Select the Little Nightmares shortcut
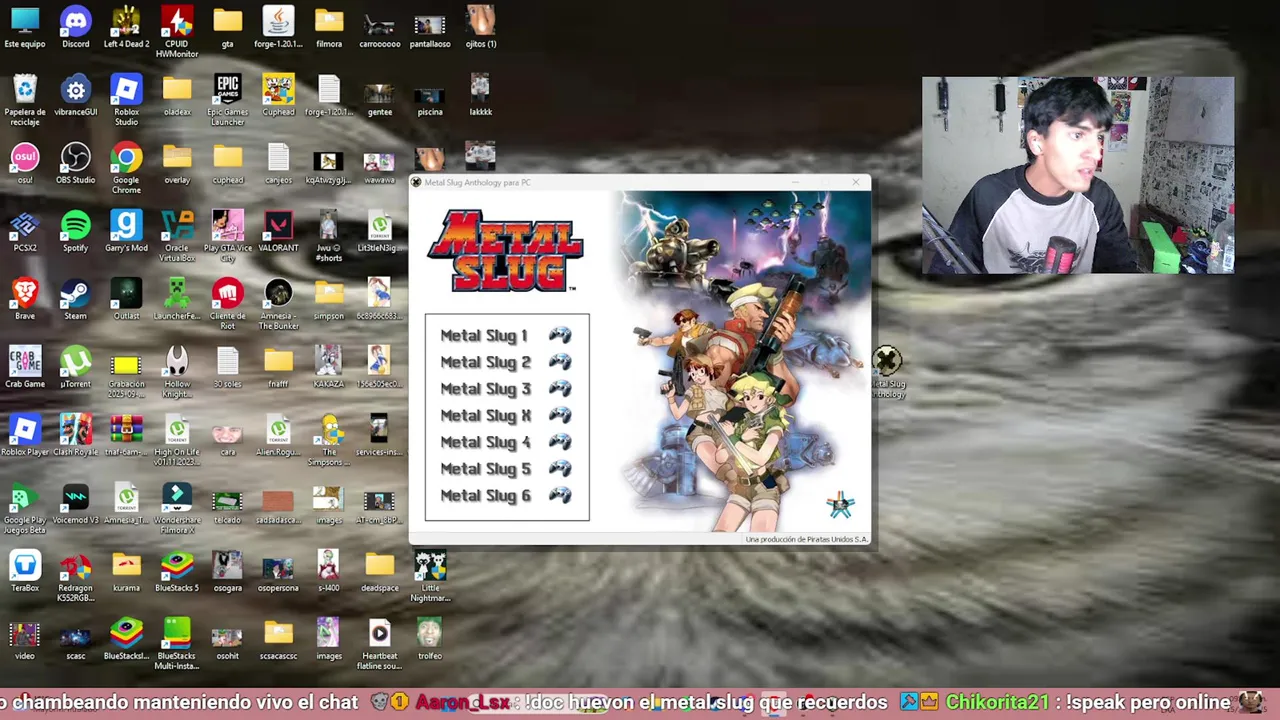The image size is (1280, 720). [430, 576]
